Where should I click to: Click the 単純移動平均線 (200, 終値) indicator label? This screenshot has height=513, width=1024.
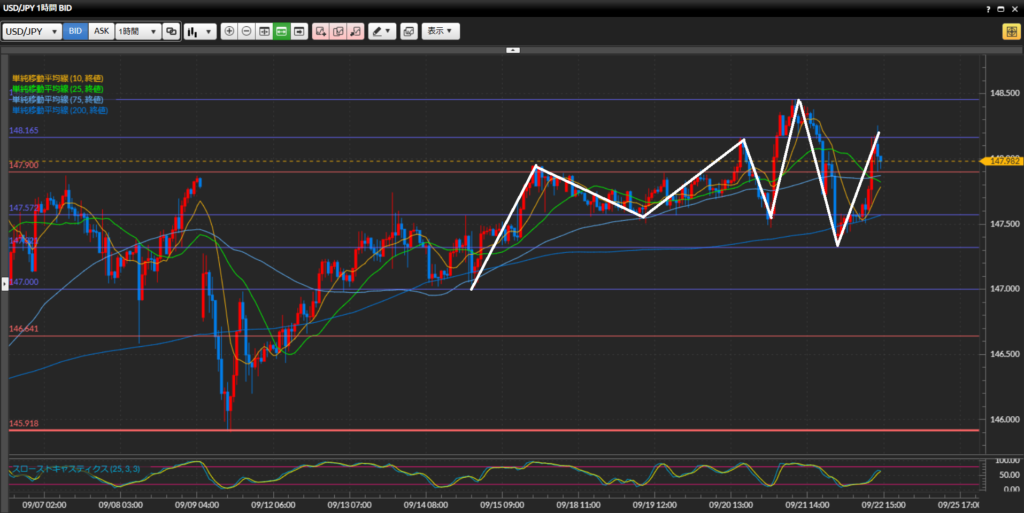60,110
